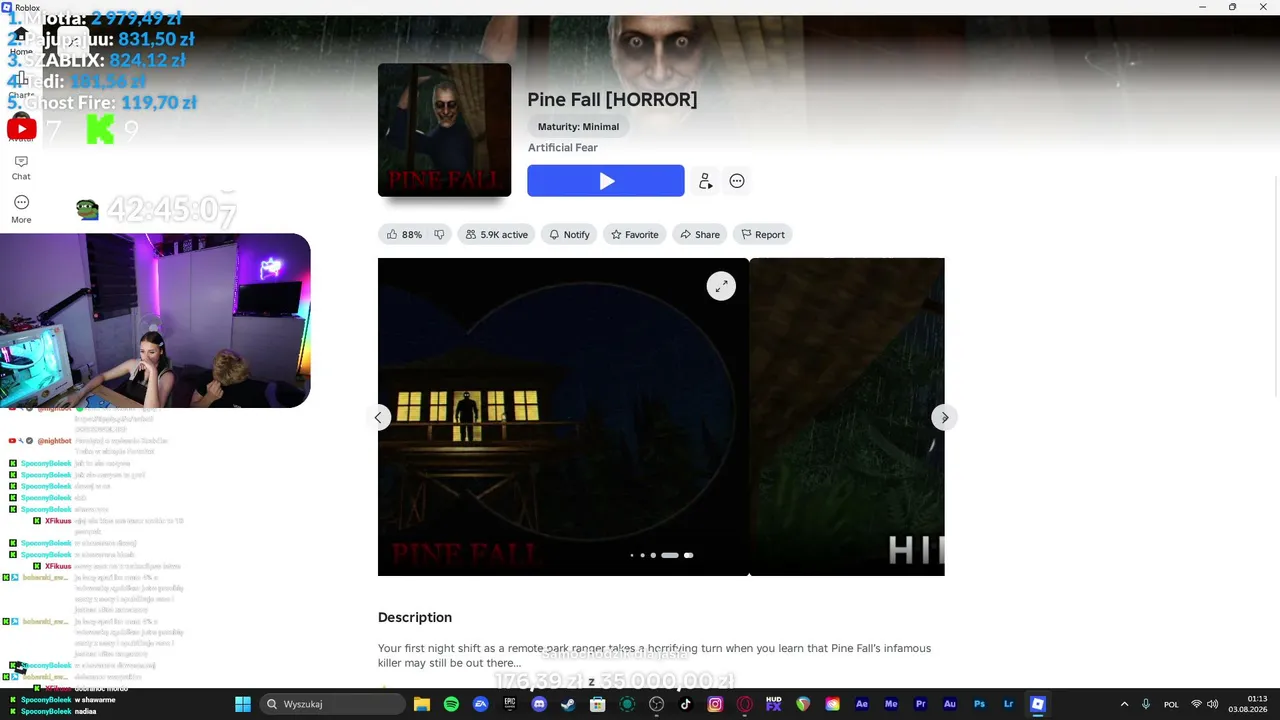Open Epic Games Launcher from the taskbar
This screenshot has width=1280, height=720.
(x=510, y=704)
